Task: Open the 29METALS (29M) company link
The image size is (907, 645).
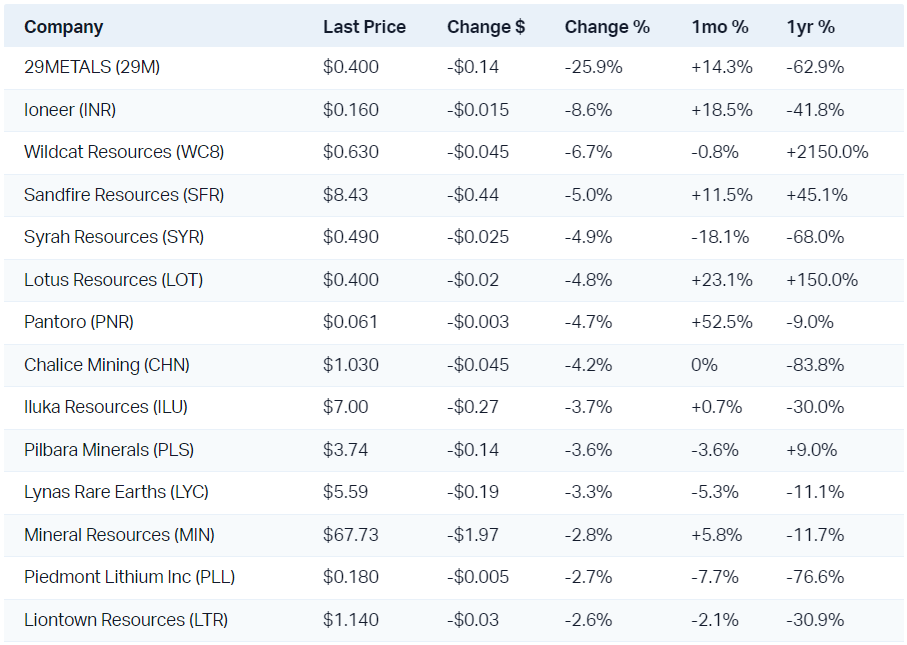Action: pos(92,67)
